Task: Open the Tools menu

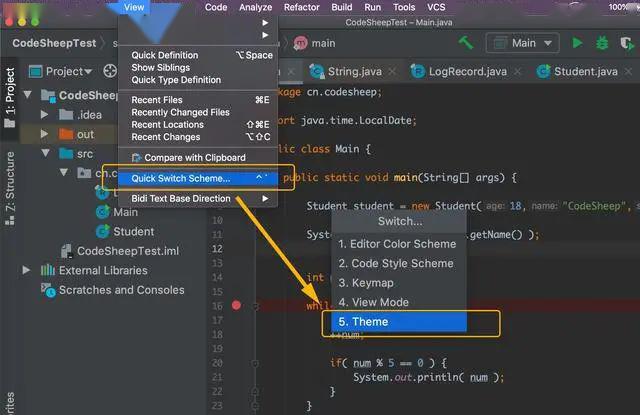Action: point(404,7)
